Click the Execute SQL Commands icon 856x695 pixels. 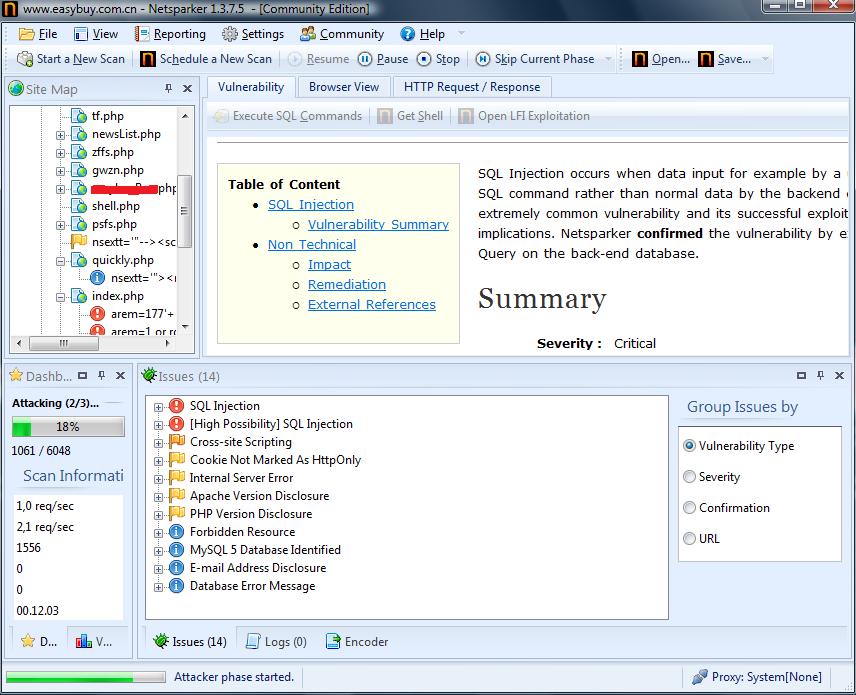click(221, 116)
